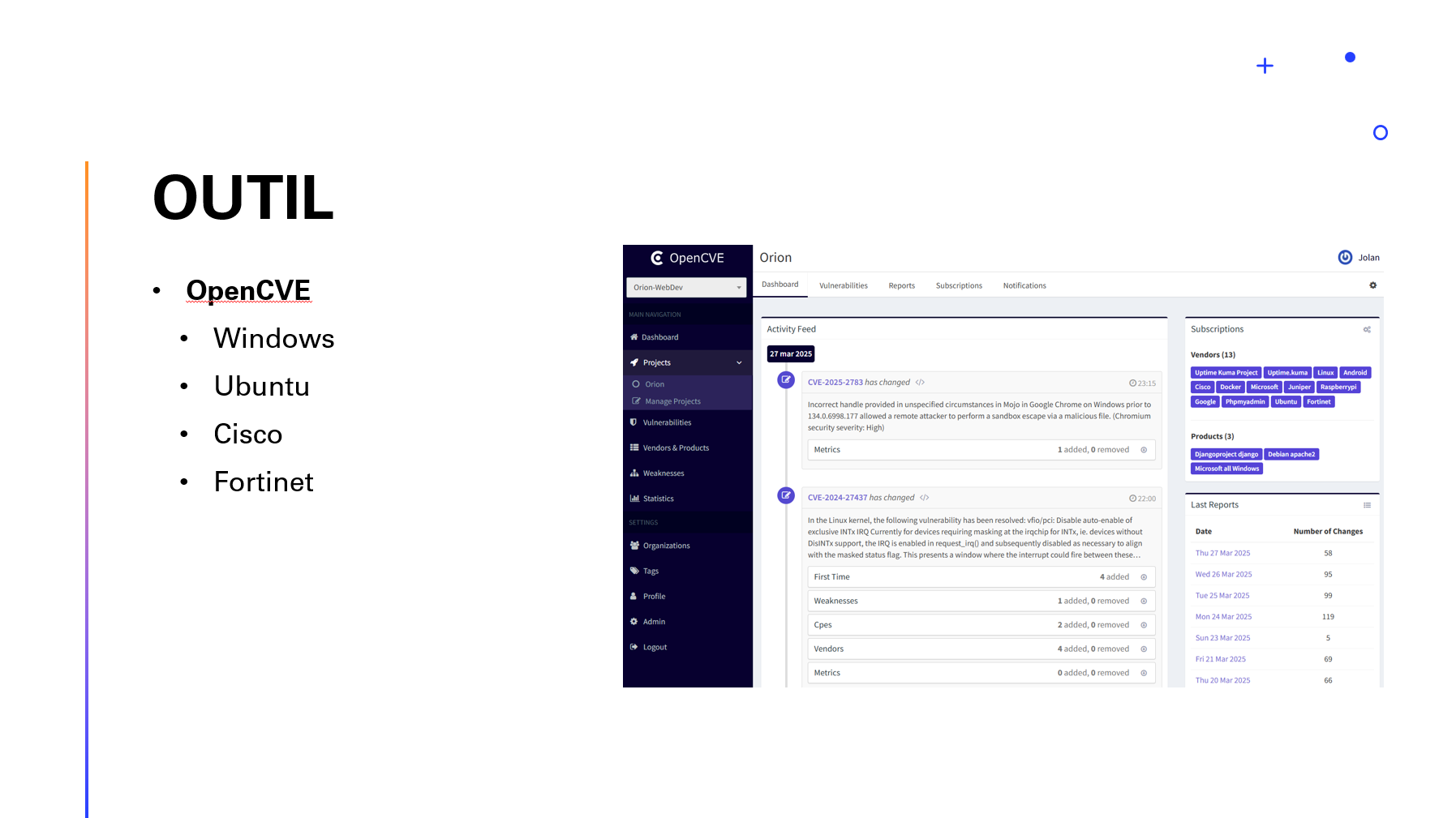Click the Manage Projects edit icon
This screenshot has height=818, width=1456.
coord(636,401)
